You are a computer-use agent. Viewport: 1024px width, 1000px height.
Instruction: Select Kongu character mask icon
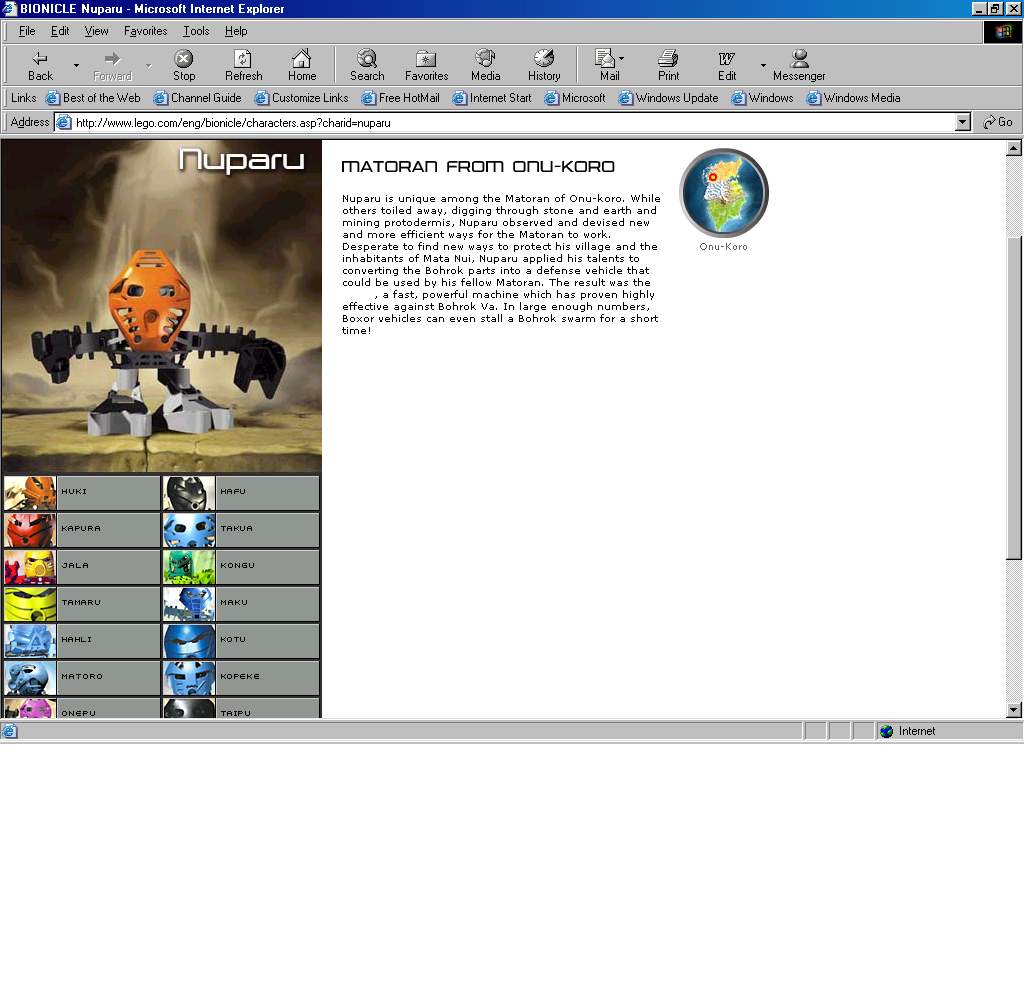coord(189,567)
